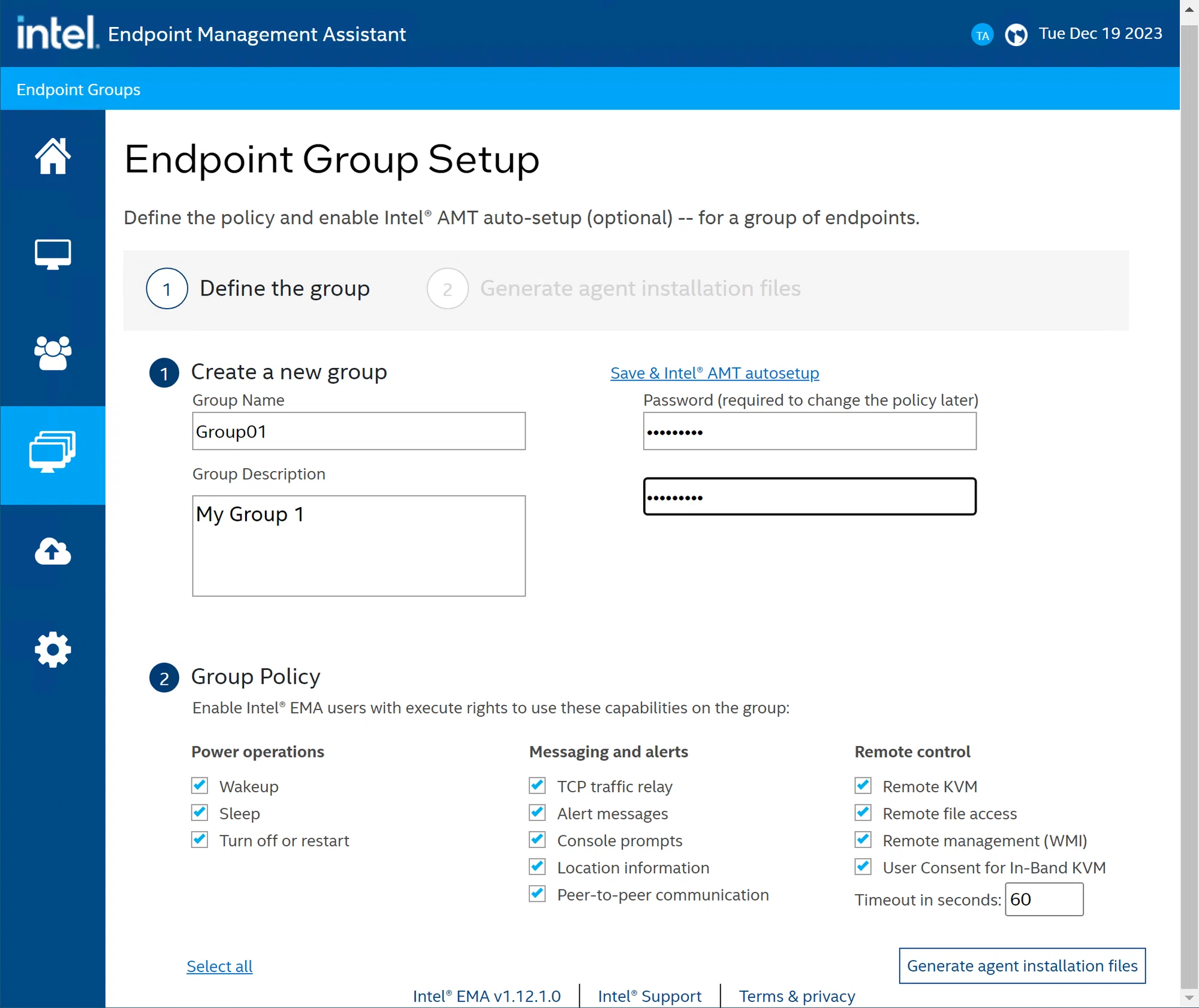The width and height of the screenshot is (1199, 1008).
Task: Click Generate agent installation files button
Action: [x=1022, y=966]
